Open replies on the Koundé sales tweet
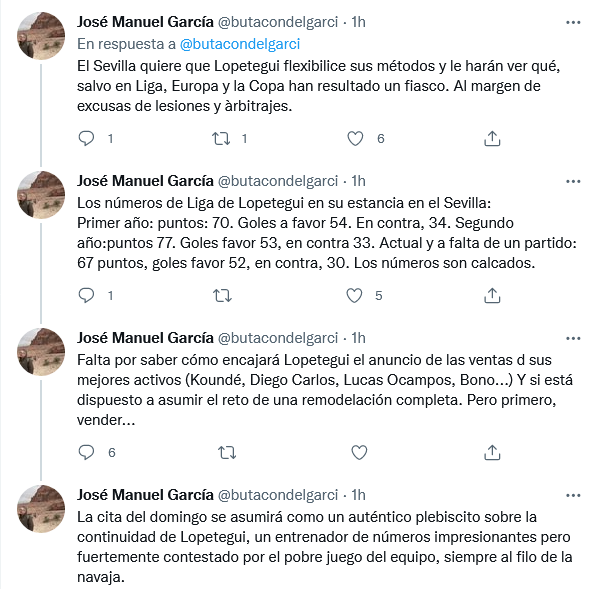The width and height of the screenshot is (598, 589). pos(86,452)
